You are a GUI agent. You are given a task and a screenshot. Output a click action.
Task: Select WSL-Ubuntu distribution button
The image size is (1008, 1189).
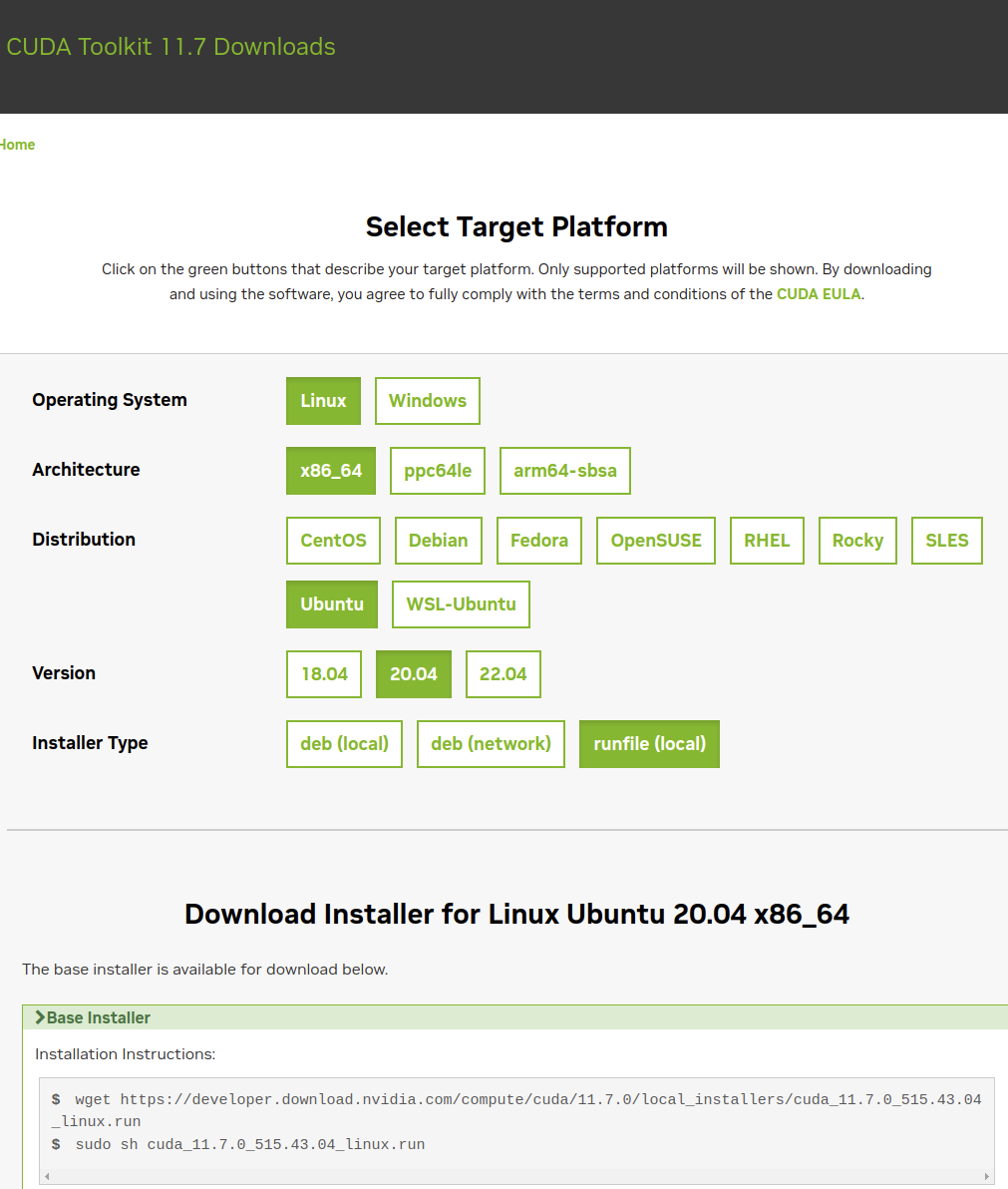click(x=461, y=604)
